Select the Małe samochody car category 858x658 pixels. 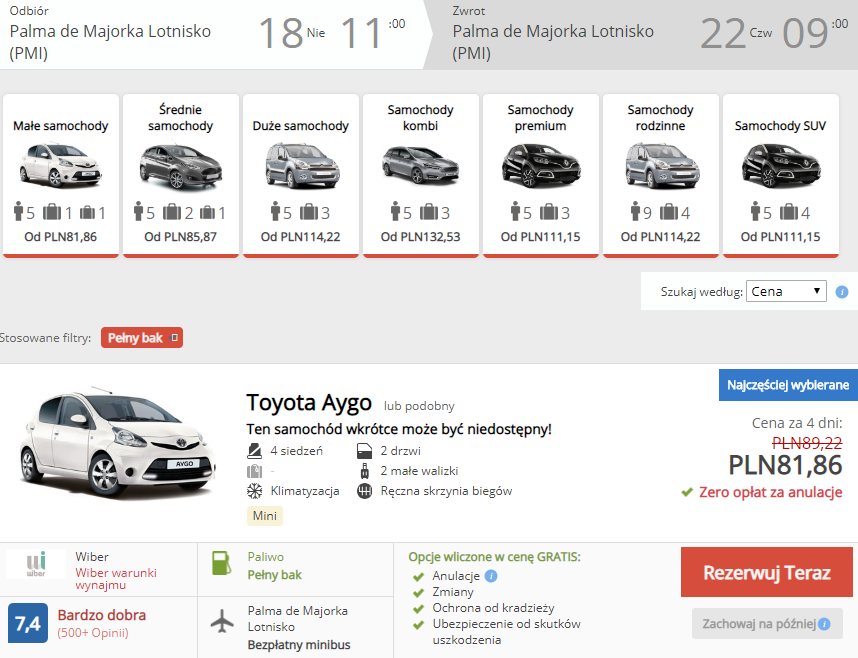point(61,175)
